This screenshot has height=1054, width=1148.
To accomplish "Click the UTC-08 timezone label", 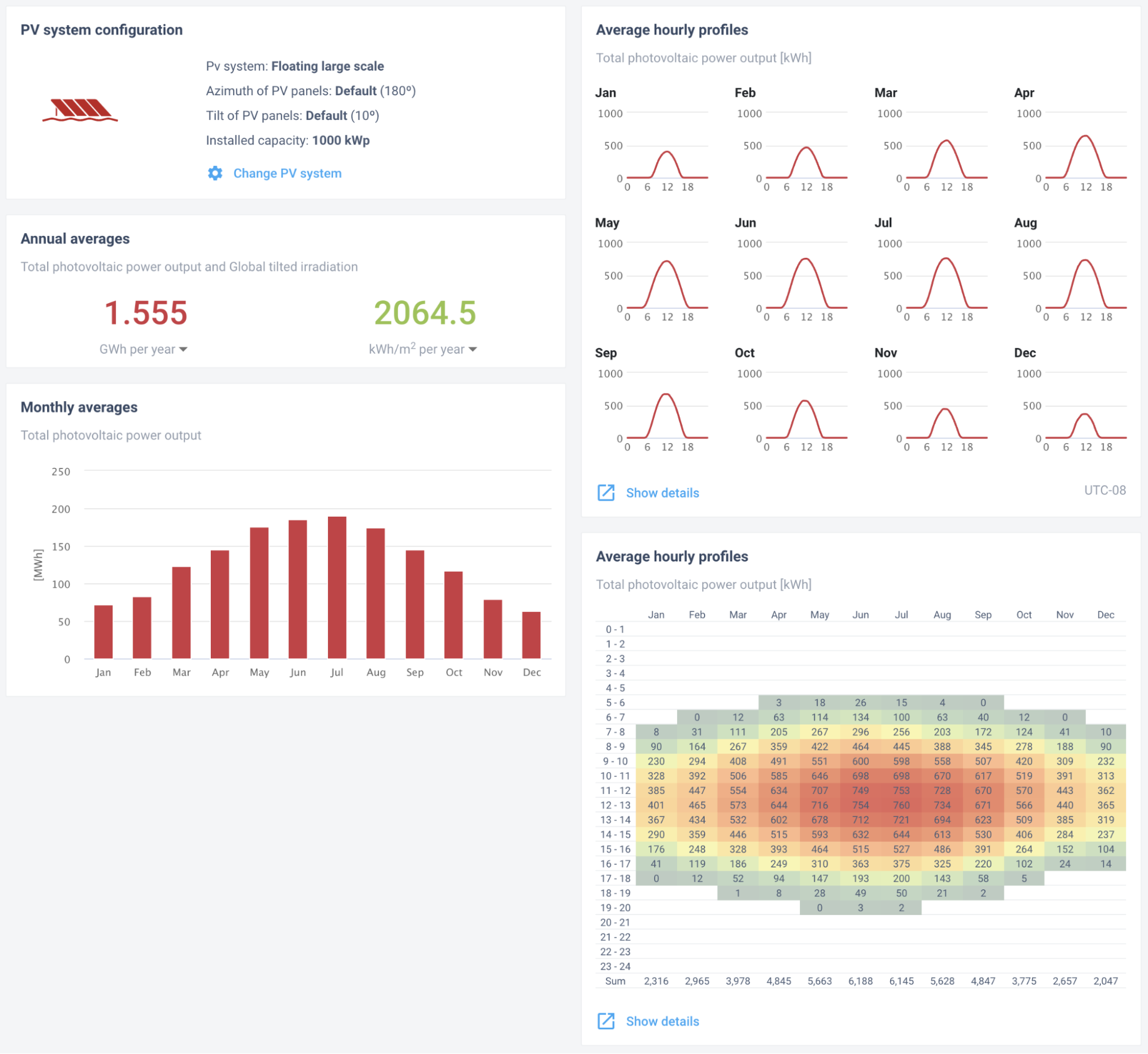I will (1104, 490).
